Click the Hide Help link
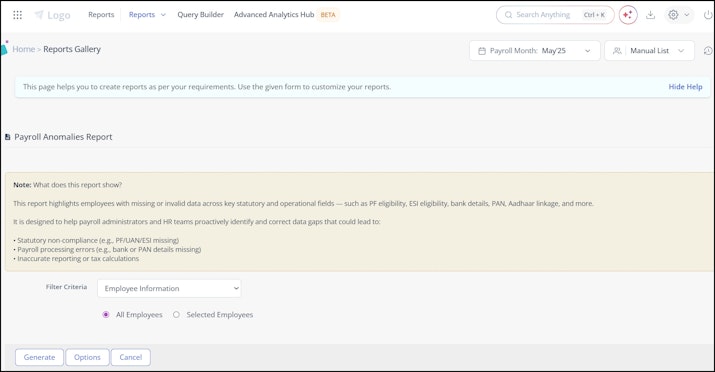Viewport: 715px width, 372px height. [x=685, y=87]
